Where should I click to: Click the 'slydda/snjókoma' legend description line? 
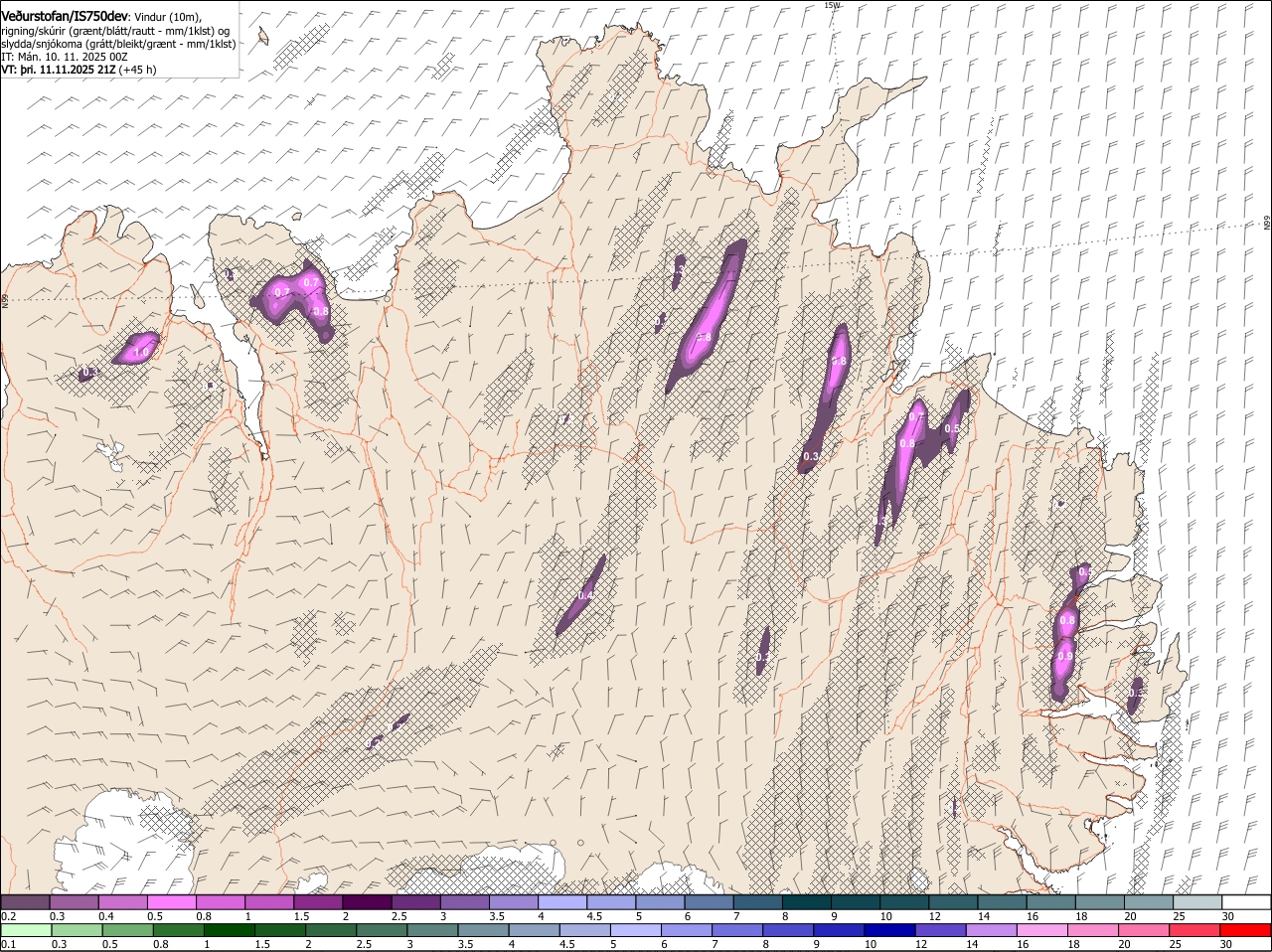(x=118, y=44)
